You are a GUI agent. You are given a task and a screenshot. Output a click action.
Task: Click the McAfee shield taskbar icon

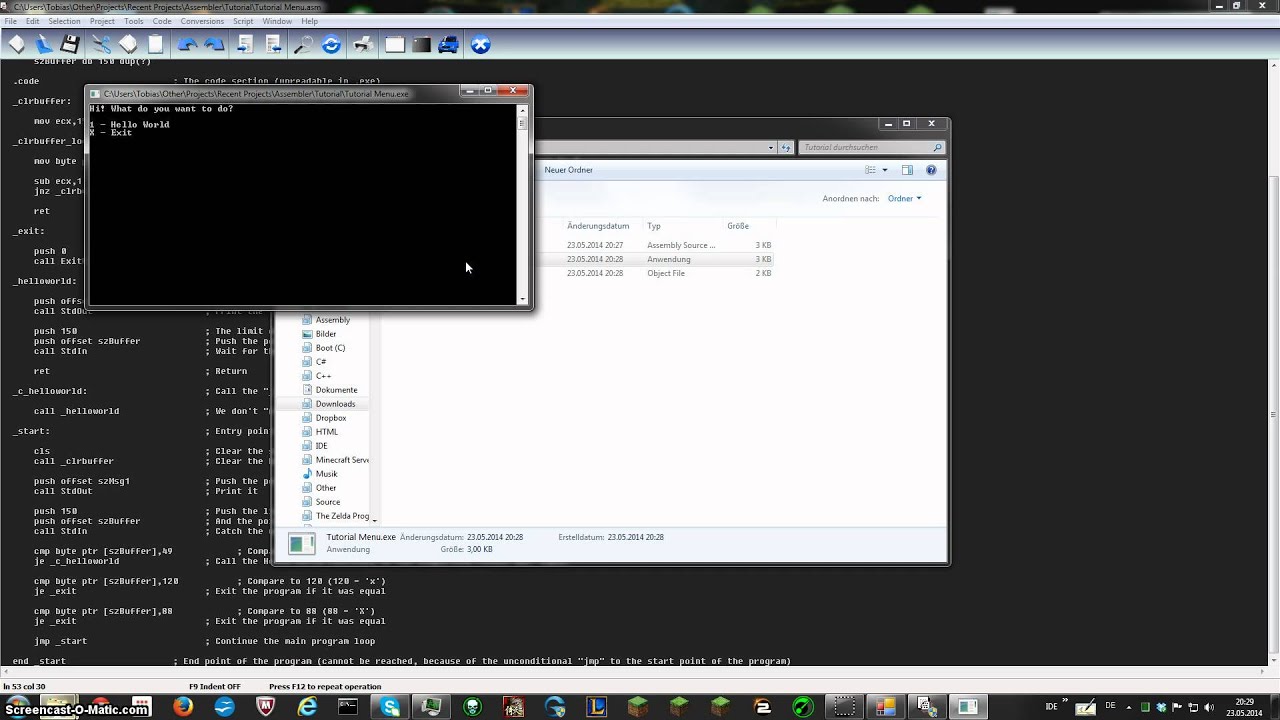265,707
